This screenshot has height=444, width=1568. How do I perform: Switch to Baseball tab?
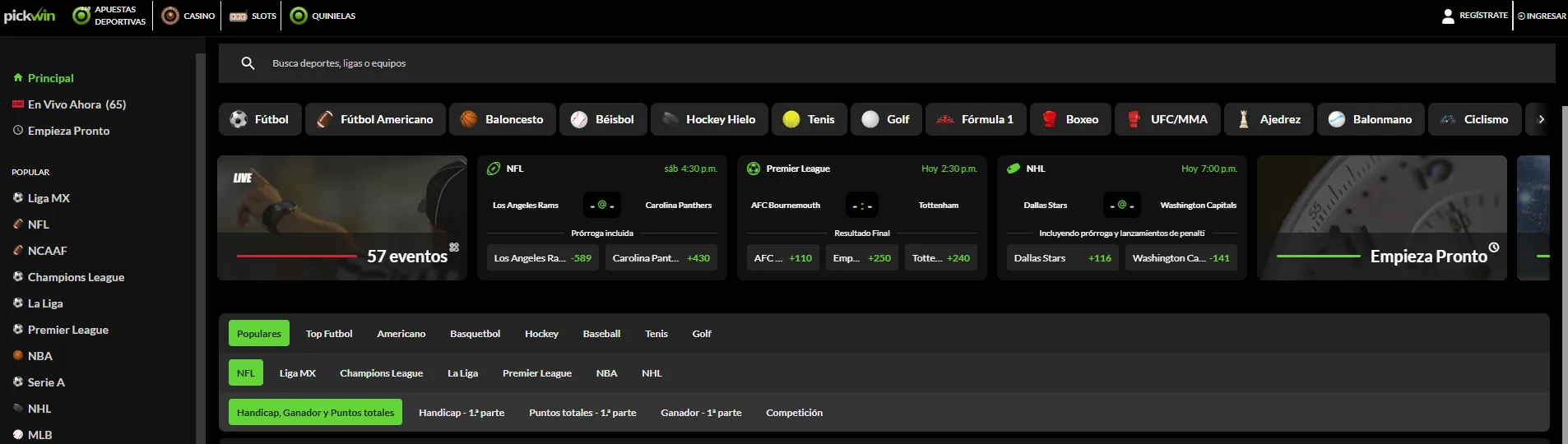coord(601,333)
